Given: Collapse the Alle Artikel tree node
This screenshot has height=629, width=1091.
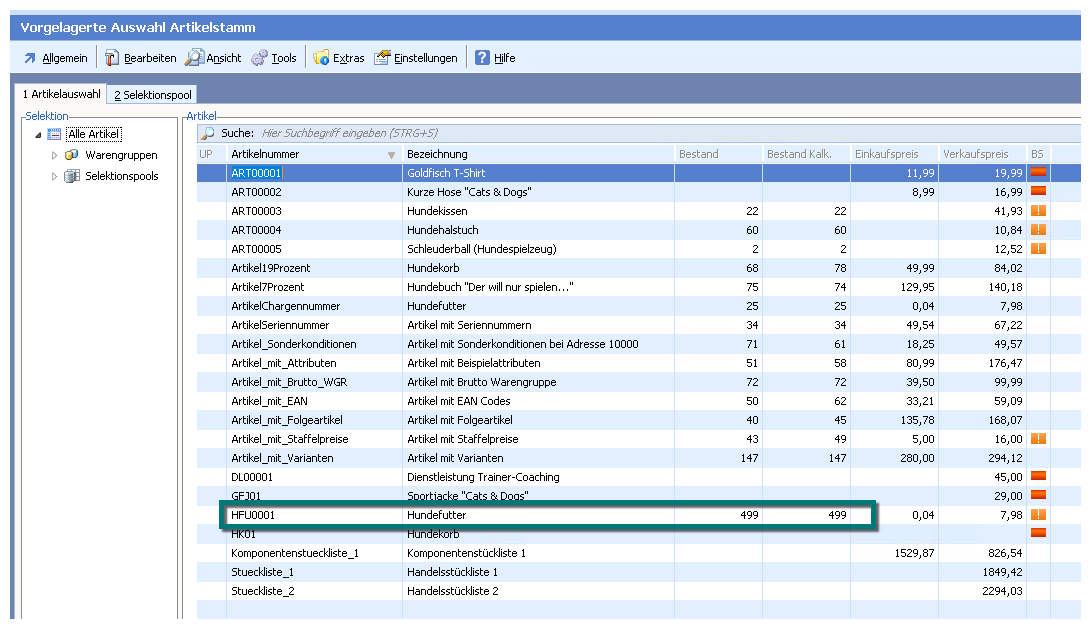Looking at the screenshot, I should point(38,135).
